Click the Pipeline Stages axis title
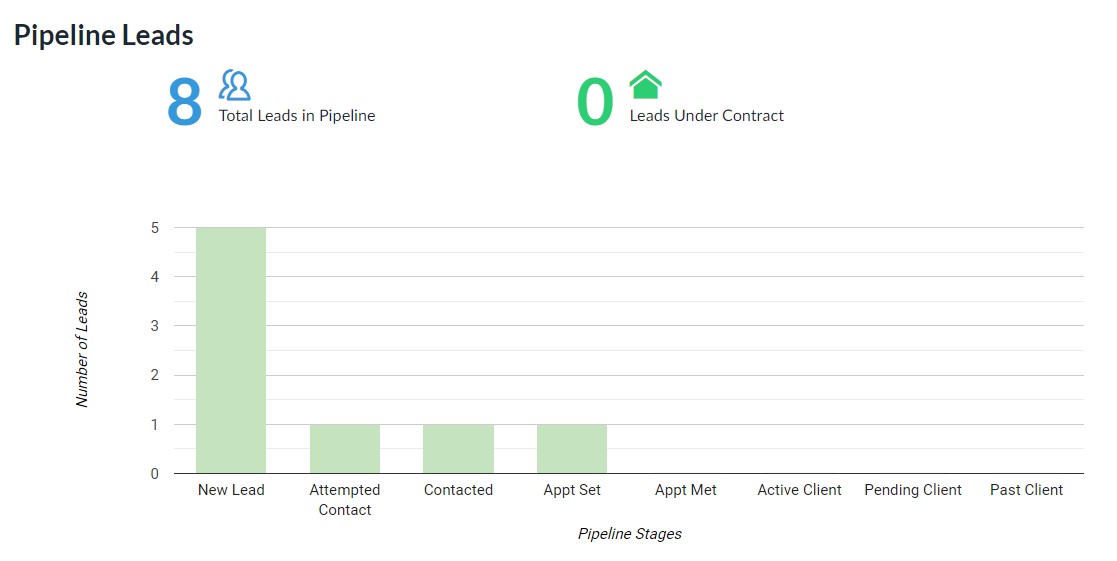 tap(630, 534)
